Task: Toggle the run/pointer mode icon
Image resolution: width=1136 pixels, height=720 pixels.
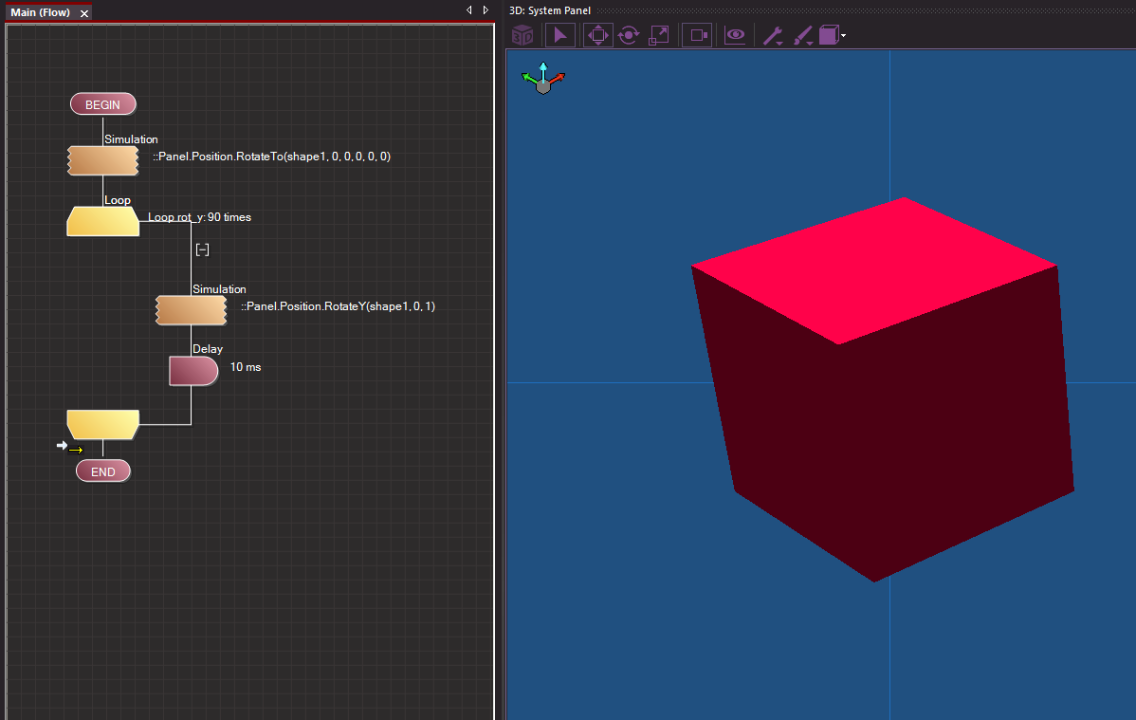Action: click(561, 34)
